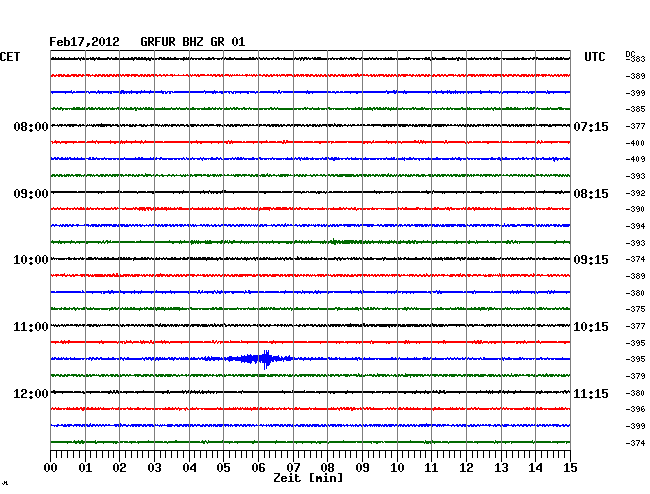Select the 09:00 CET time label
The width and height of the screenshot is (650, 494).
(x=31, y=194)
